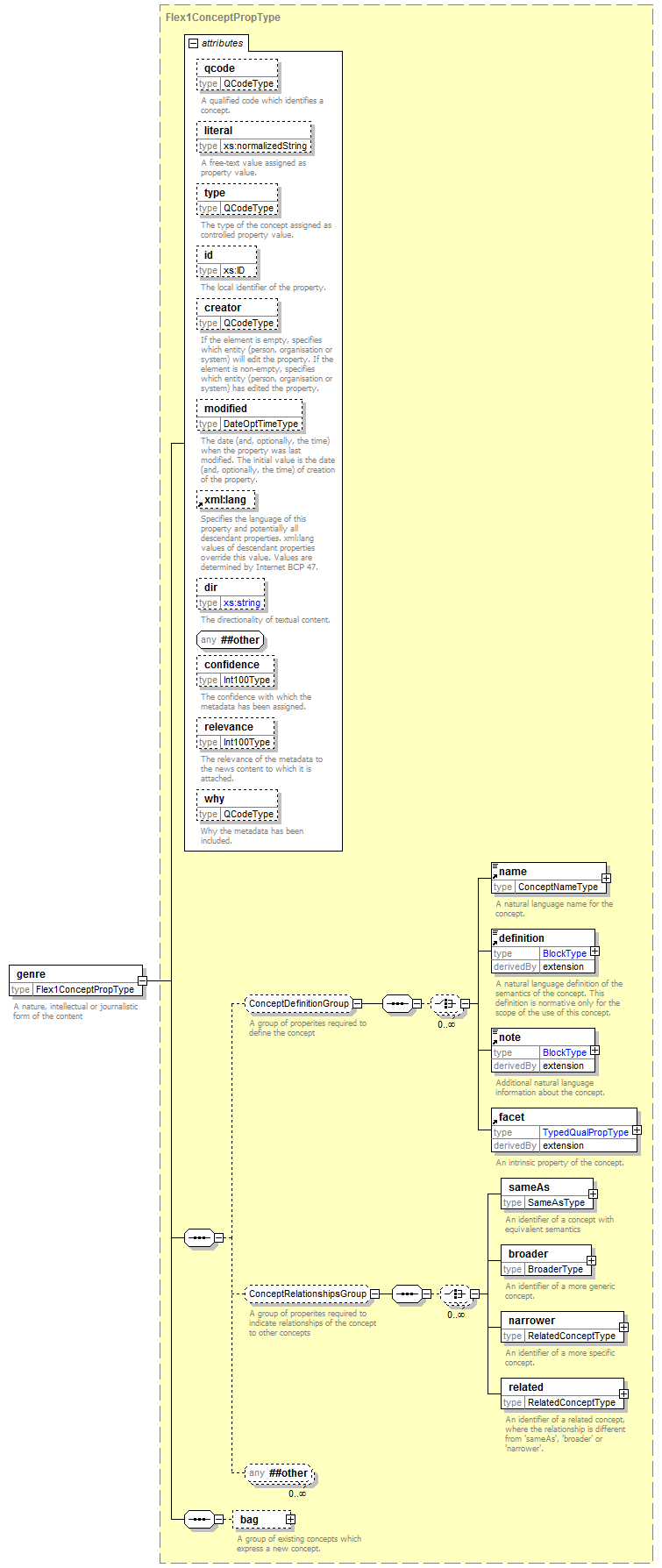Click choice compositor icon in ConceptDefinitionGroup
This screenshot has height=1568, width=662.
tap(446, 1003)
